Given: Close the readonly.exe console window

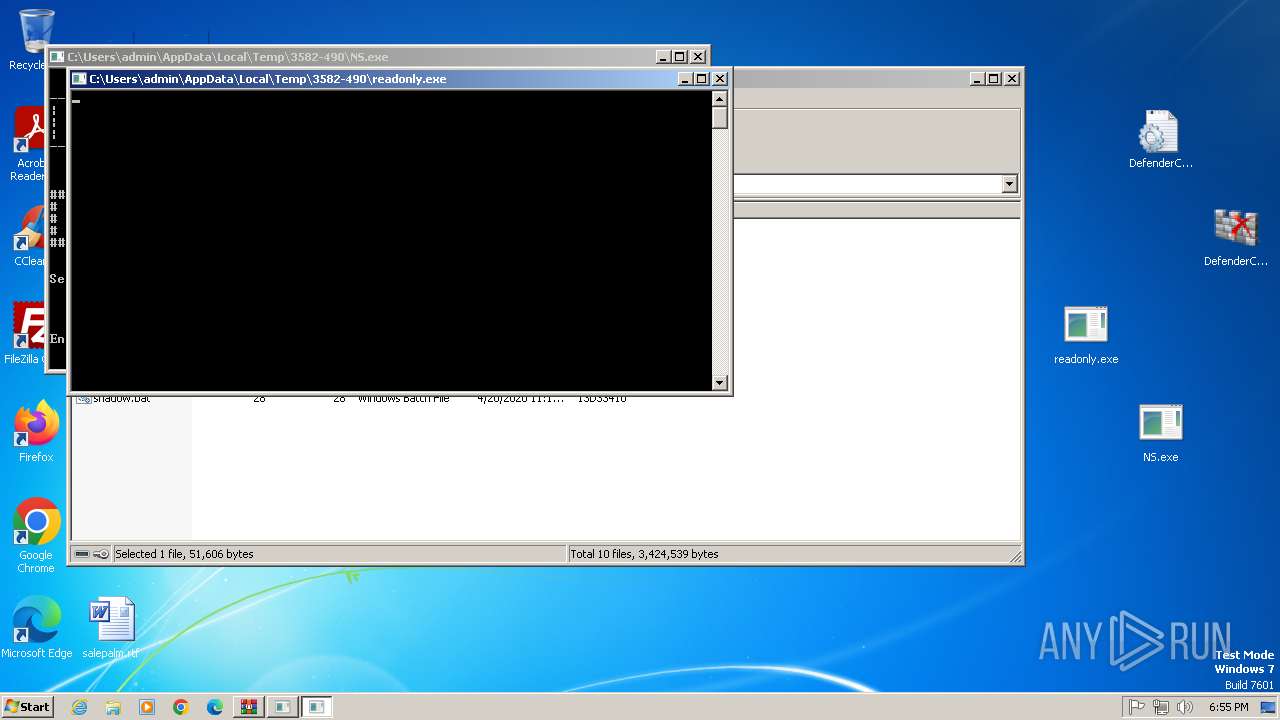Looking at the screenshot, I should pos(719,79).
